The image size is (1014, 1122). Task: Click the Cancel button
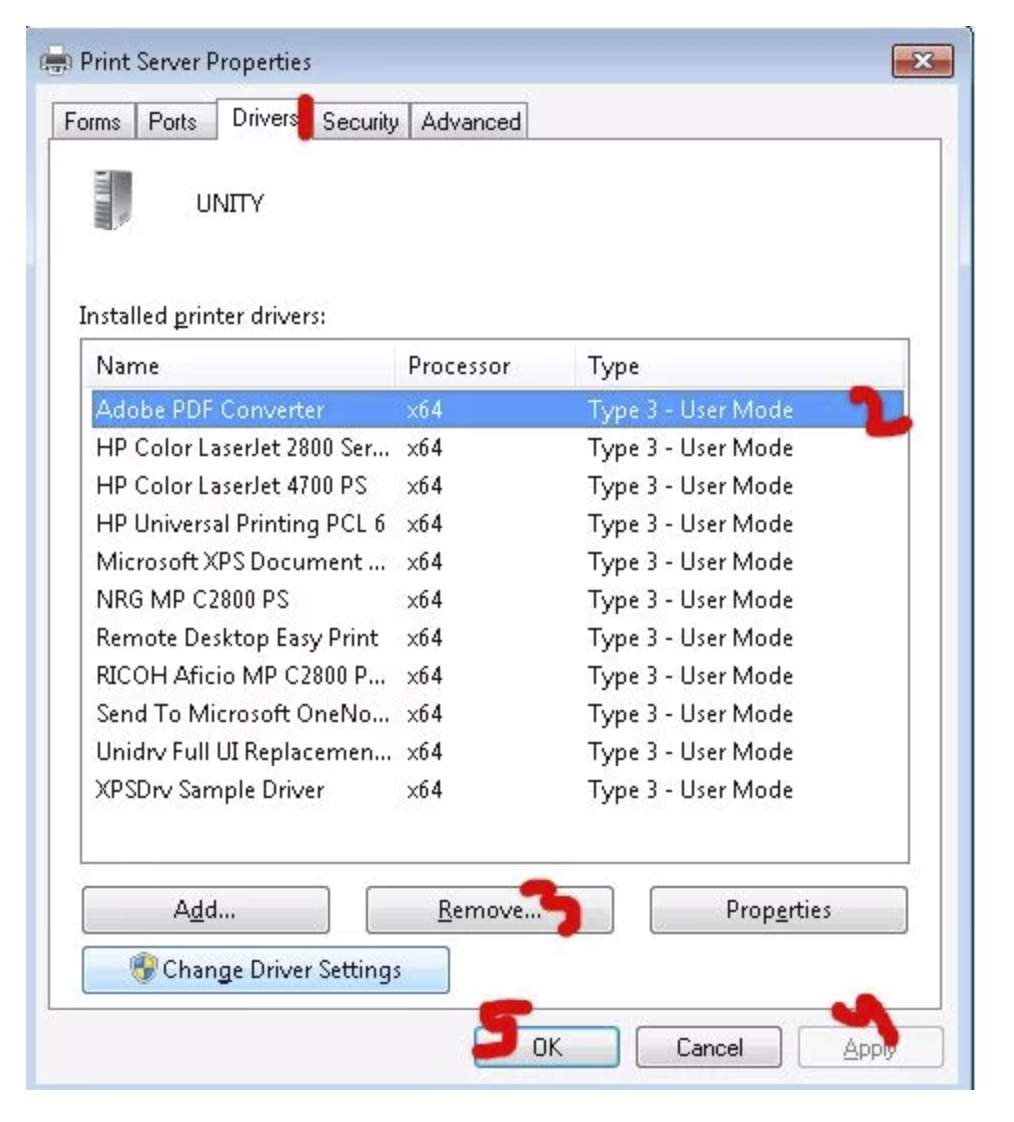click(x=708, y=1047)
